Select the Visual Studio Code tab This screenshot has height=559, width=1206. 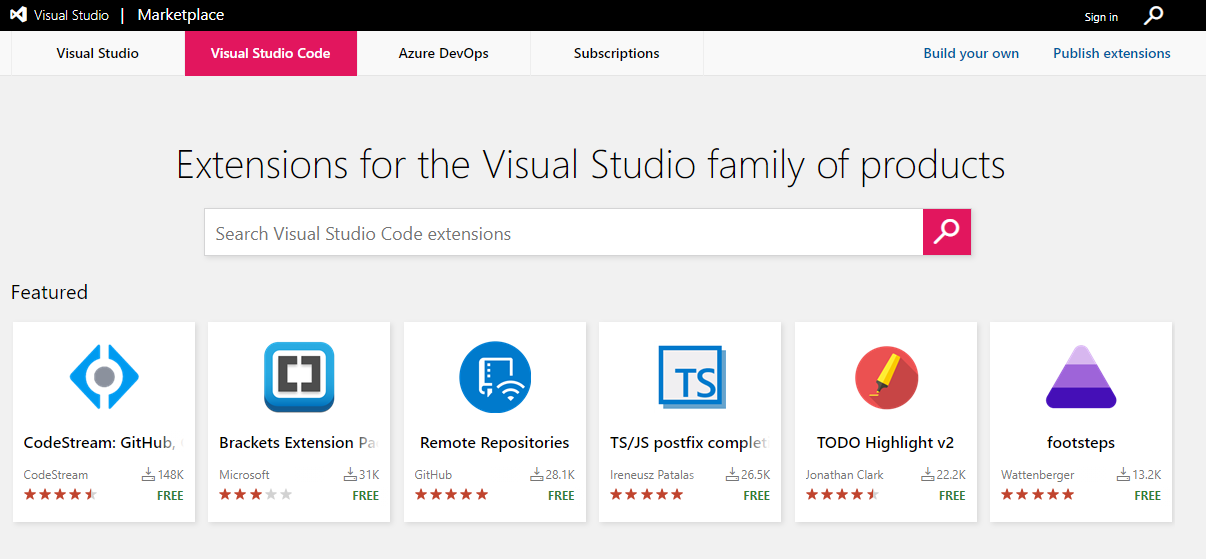tap(271, 53)
